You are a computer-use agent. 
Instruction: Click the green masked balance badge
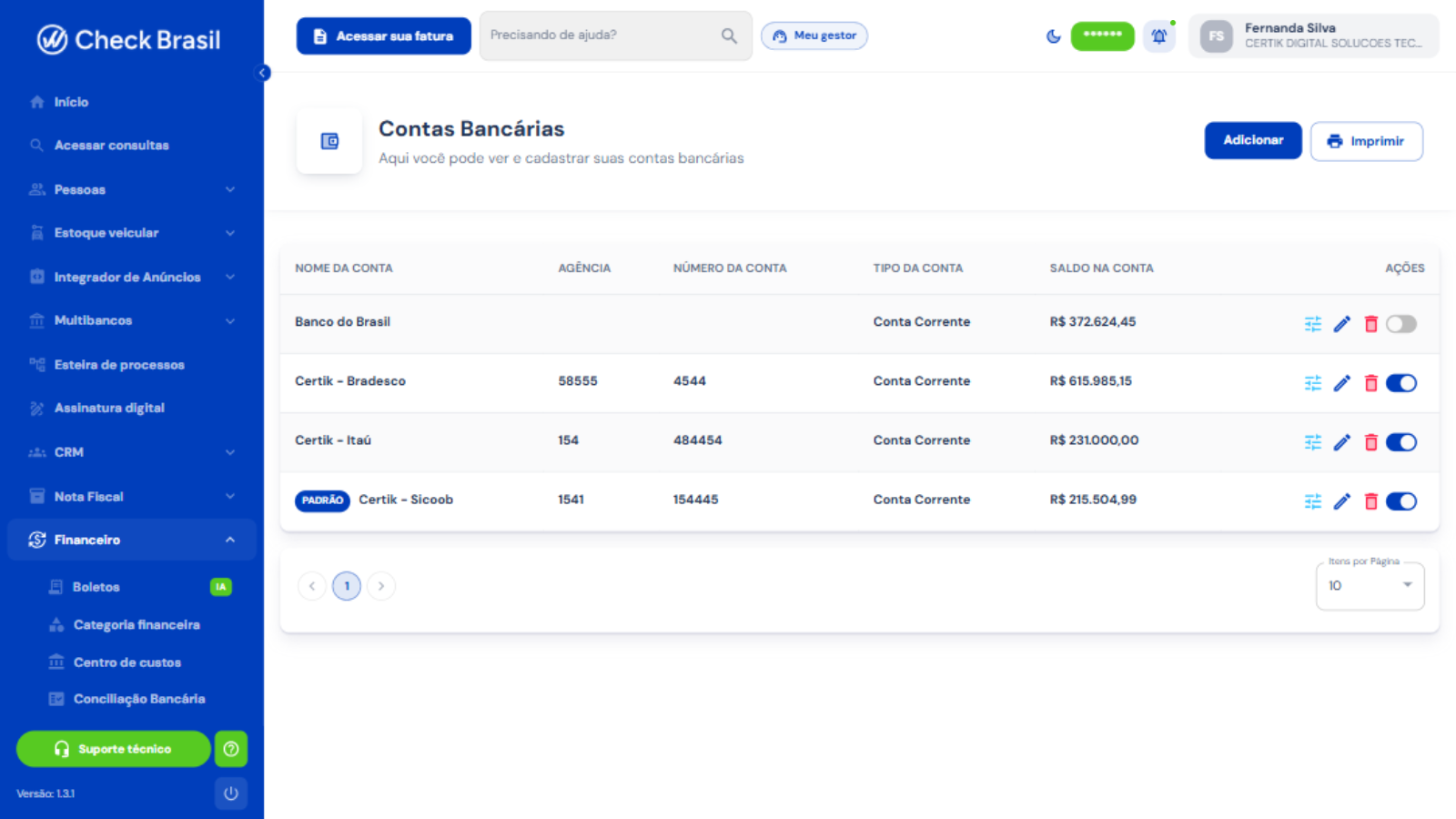[1102, 36]
